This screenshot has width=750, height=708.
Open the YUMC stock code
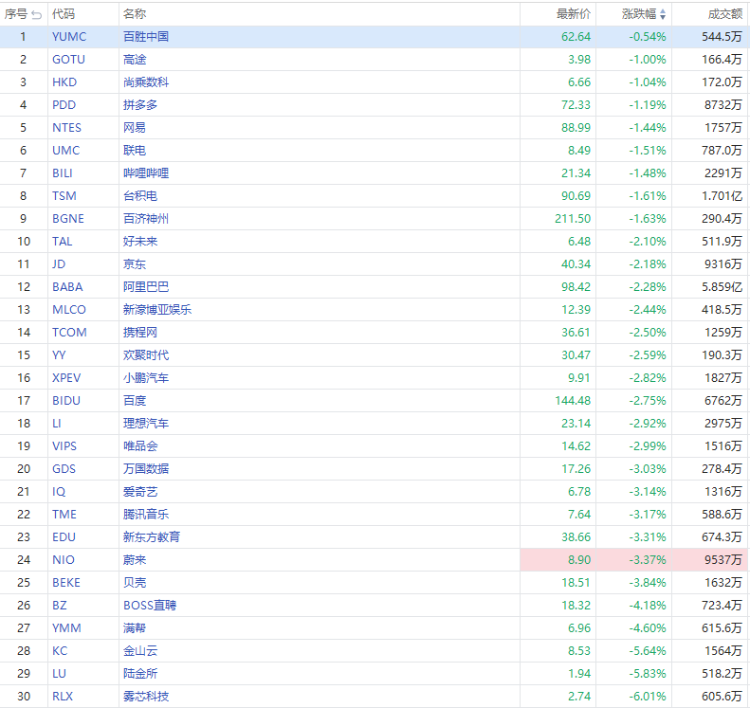(69, 37)
